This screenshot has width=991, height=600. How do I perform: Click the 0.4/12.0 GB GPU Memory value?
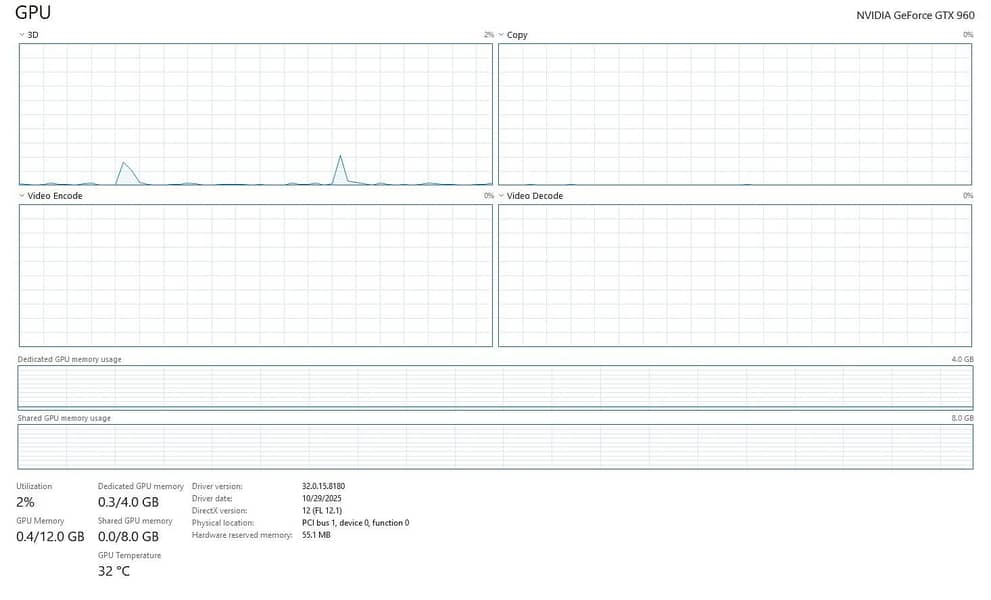[50, 537]
